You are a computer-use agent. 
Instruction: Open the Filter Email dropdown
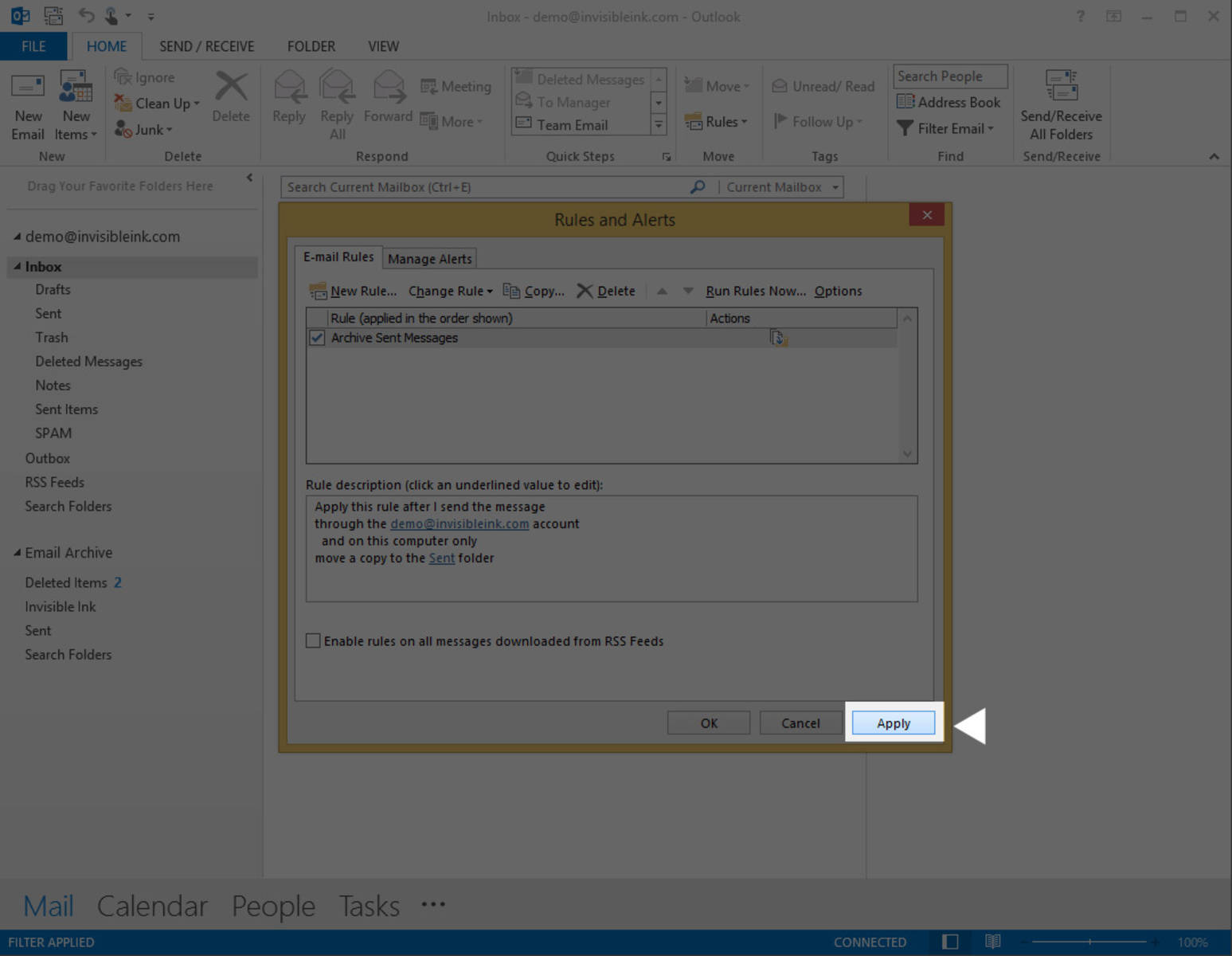(945, 128)
